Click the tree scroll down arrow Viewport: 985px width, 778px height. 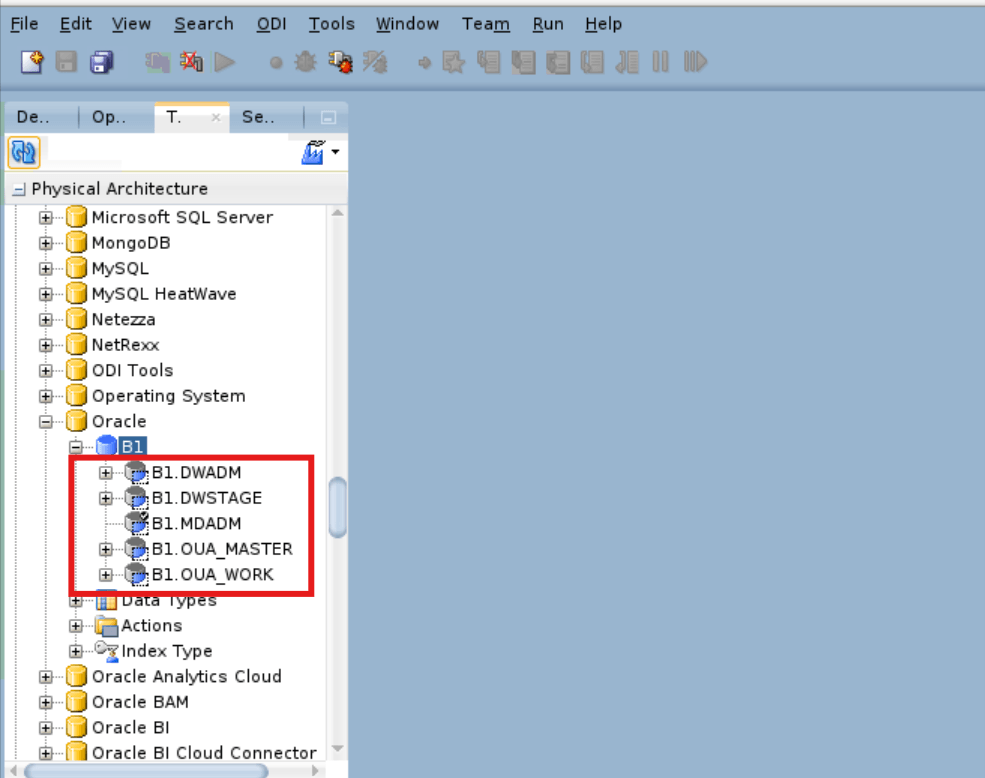(337, 748)
